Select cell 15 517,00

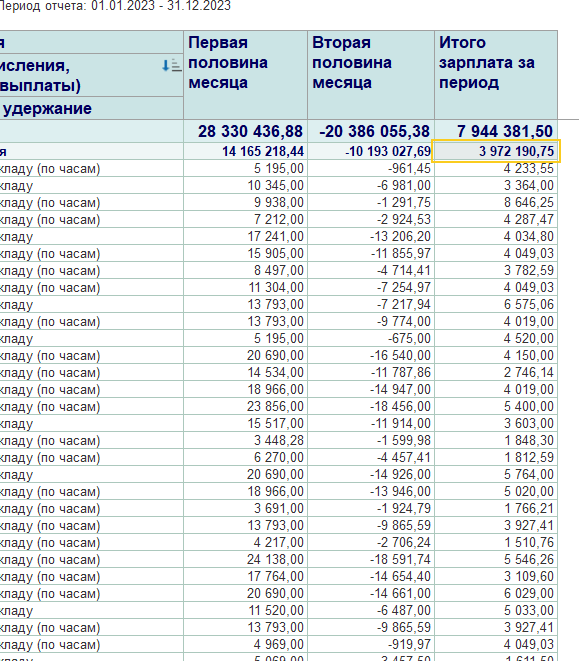[x=245, y=423]
